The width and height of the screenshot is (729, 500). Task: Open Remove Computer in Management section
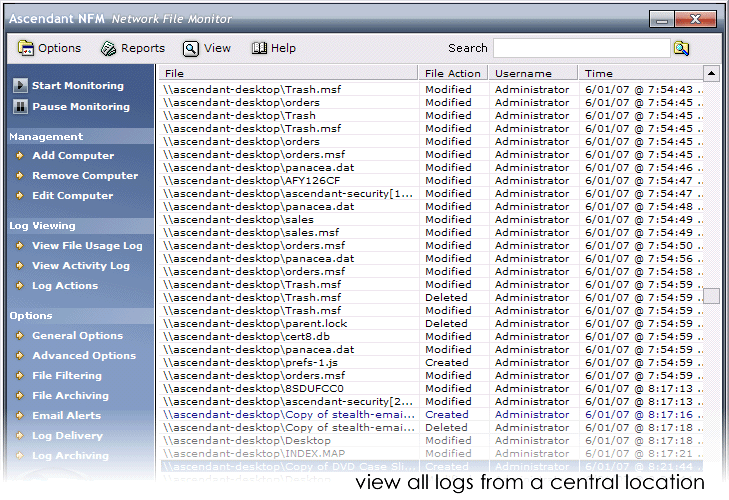[x=84, y=176]
